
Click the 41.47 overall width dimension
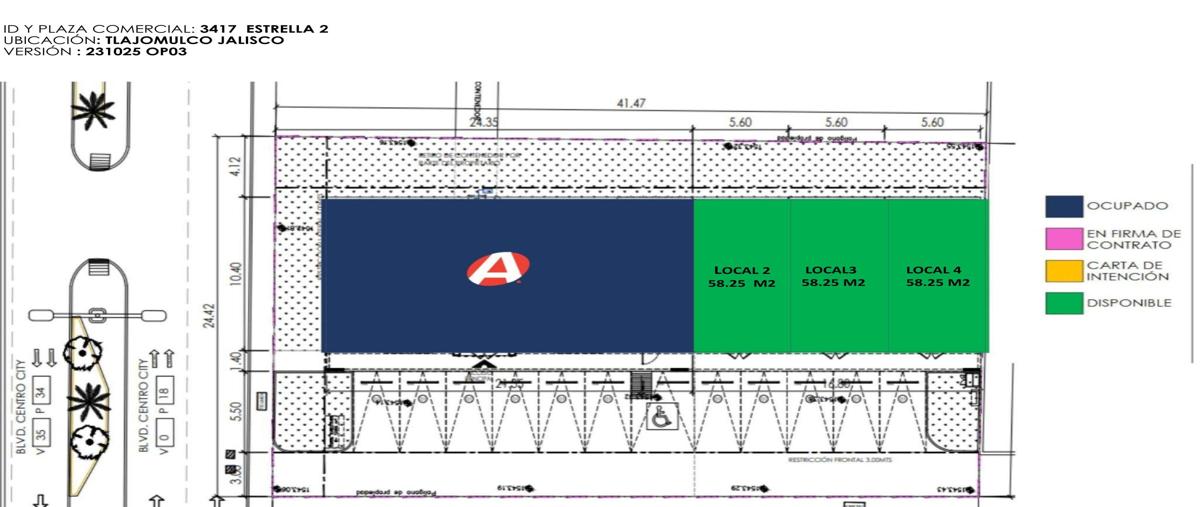(x=630, y=103)
